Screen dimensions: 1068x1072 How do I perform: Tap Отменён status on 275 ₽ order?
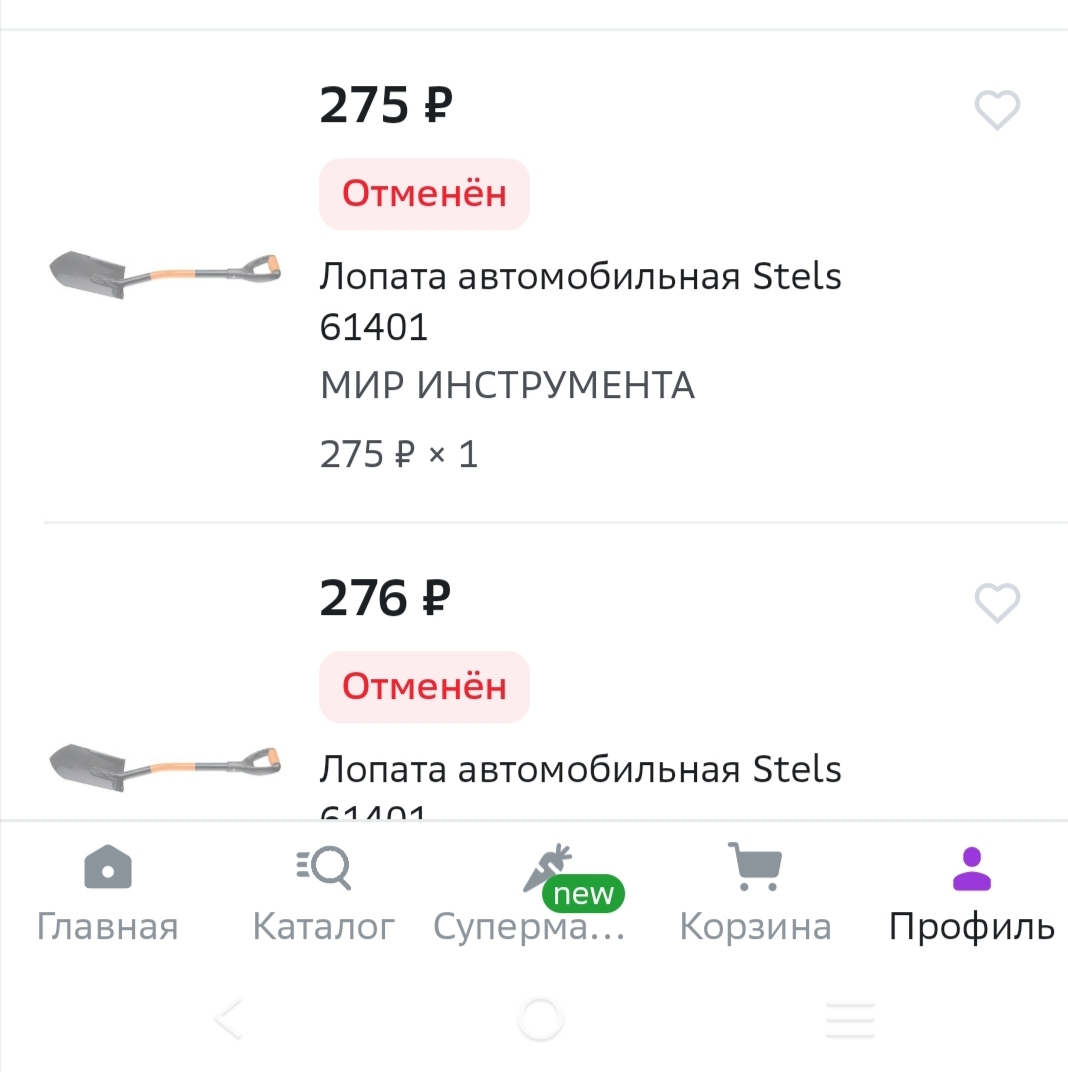tap(424, 194)
